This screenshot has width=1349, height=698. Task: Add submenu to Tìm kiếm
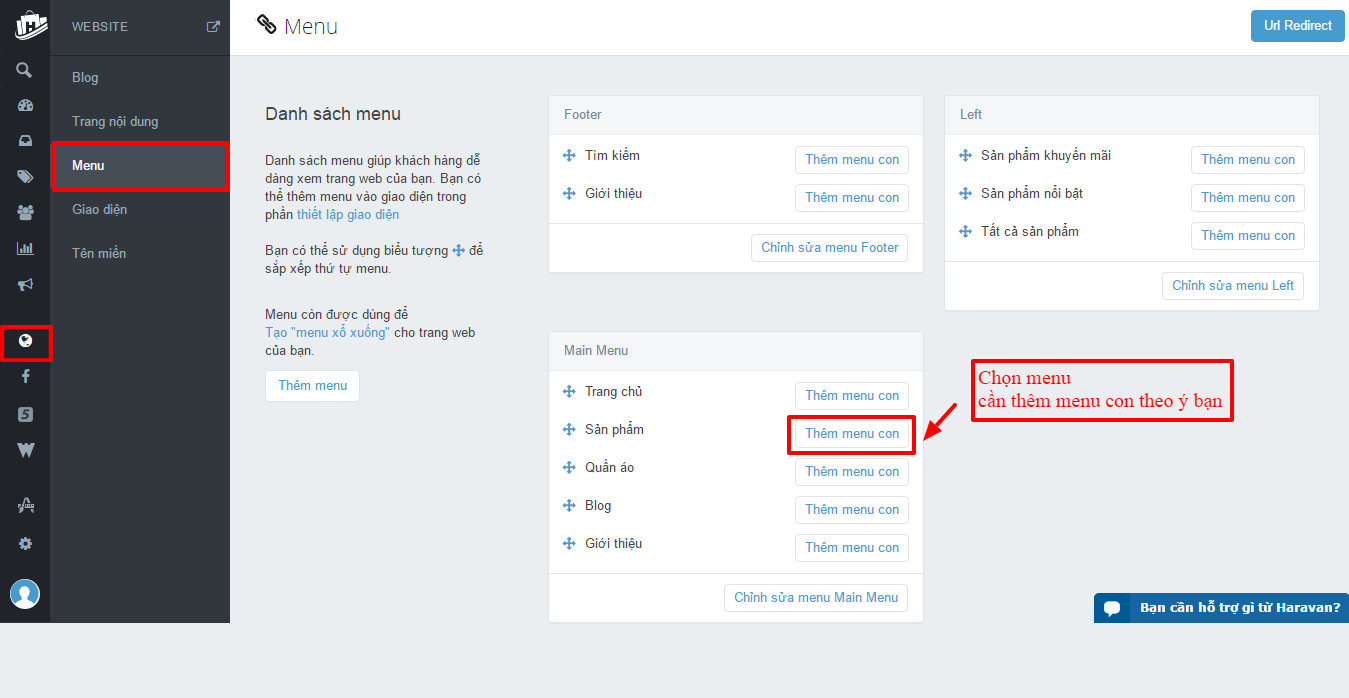tap(852, 160)
